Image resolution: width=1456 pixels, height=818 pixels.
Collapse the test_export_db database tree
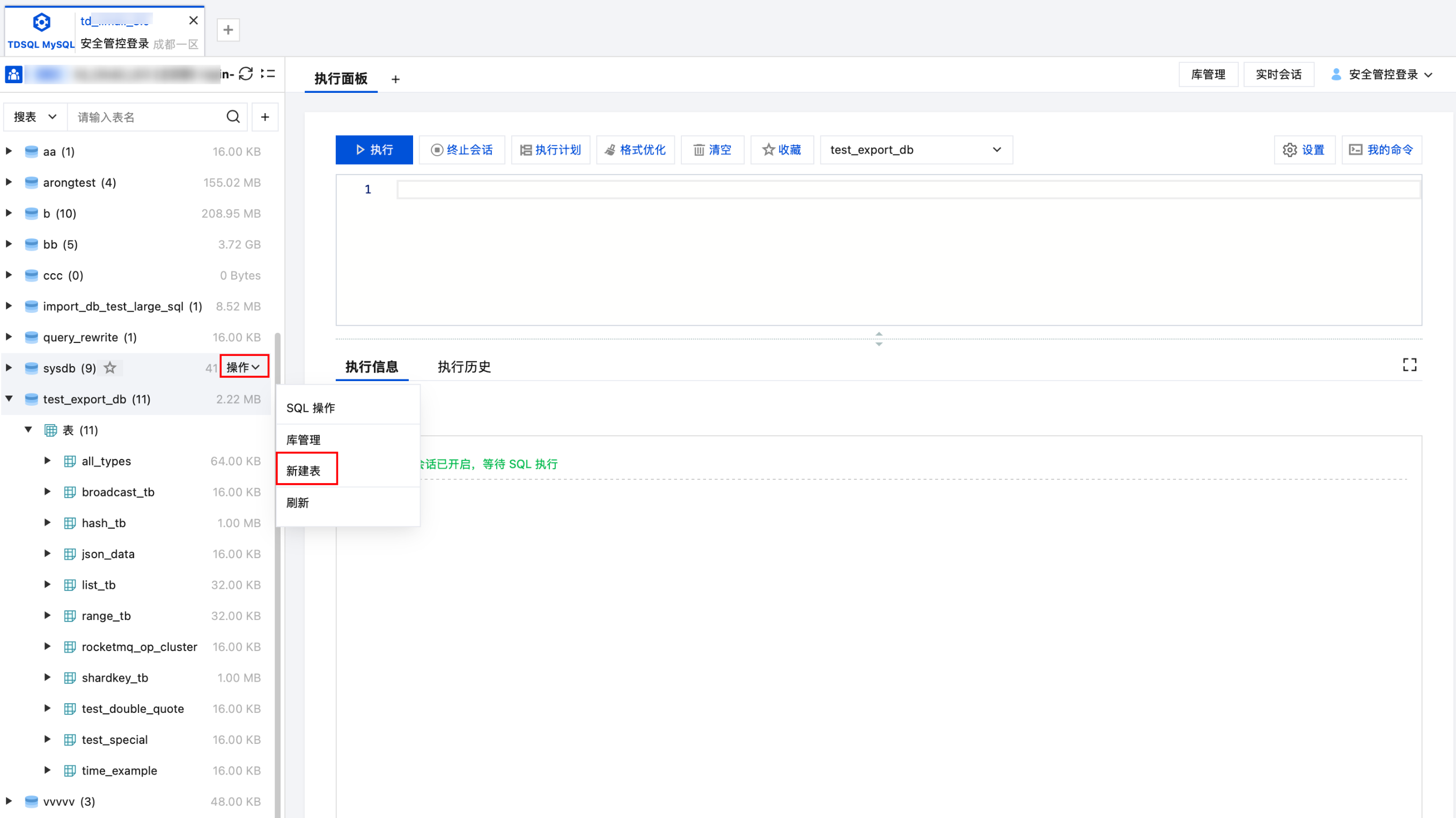(x=9, y=399)
